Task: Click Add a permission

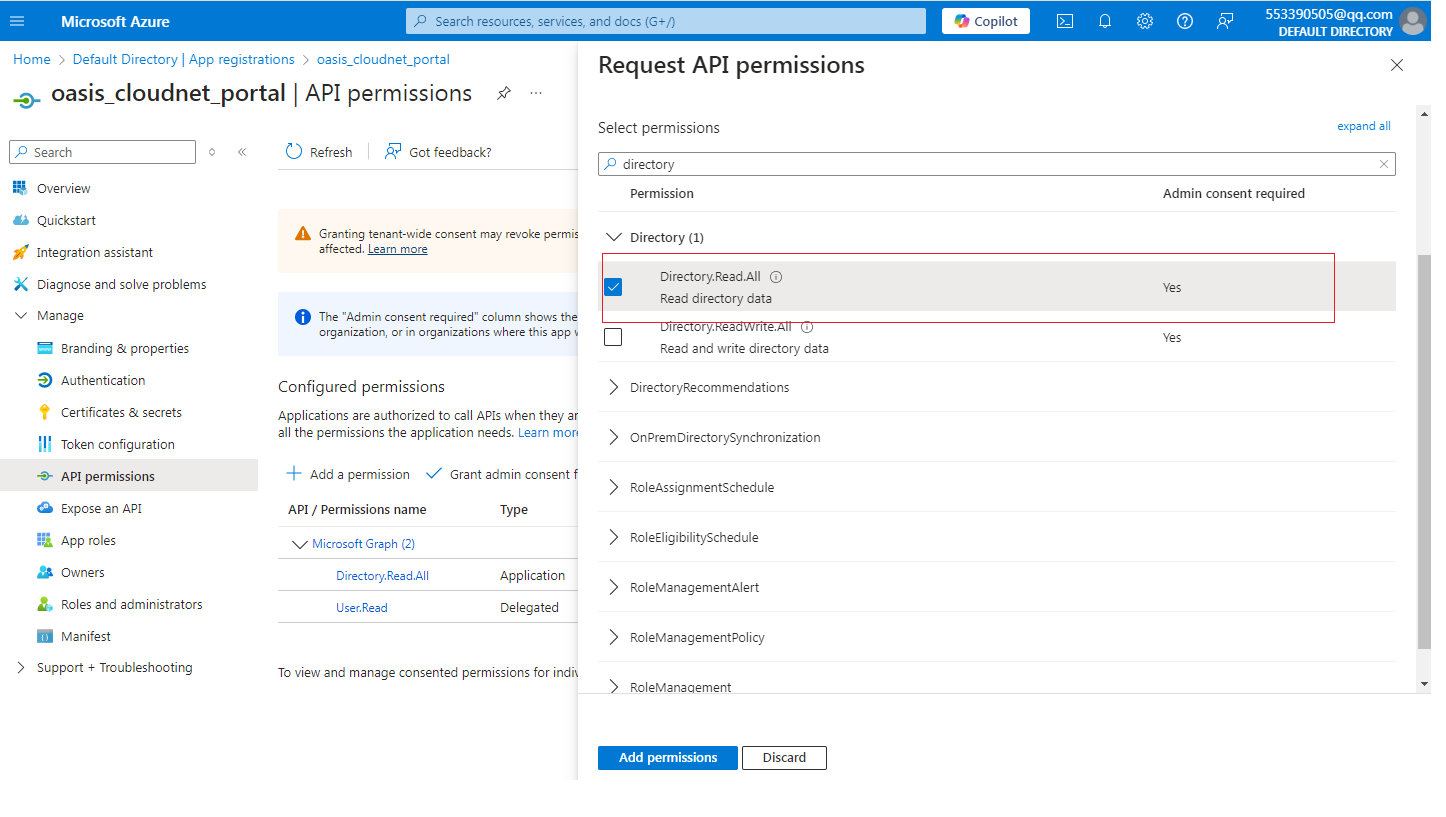Action: [x=349, y=474]
